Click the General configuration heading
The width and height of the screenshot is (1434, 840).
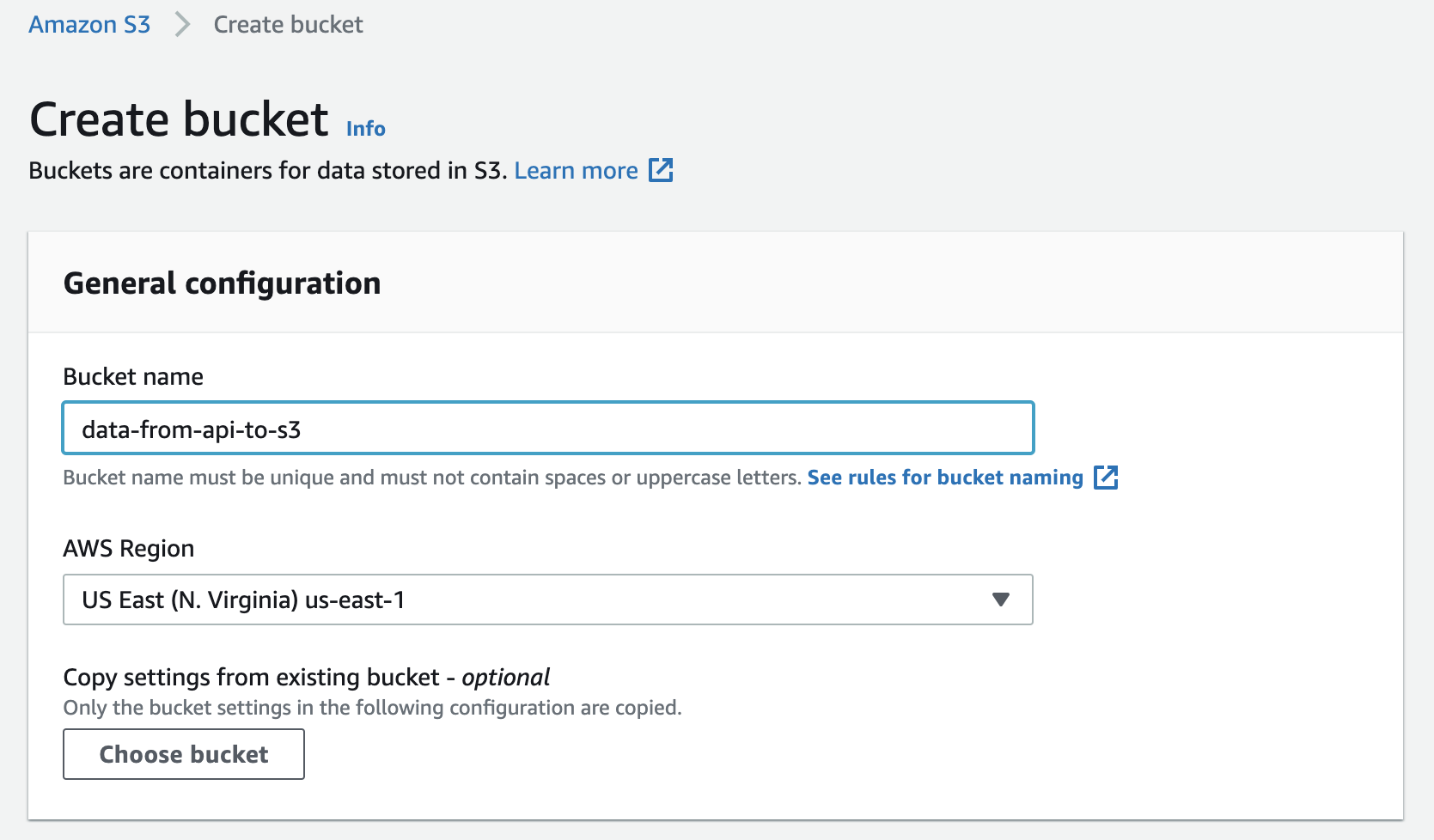(222, 283)
